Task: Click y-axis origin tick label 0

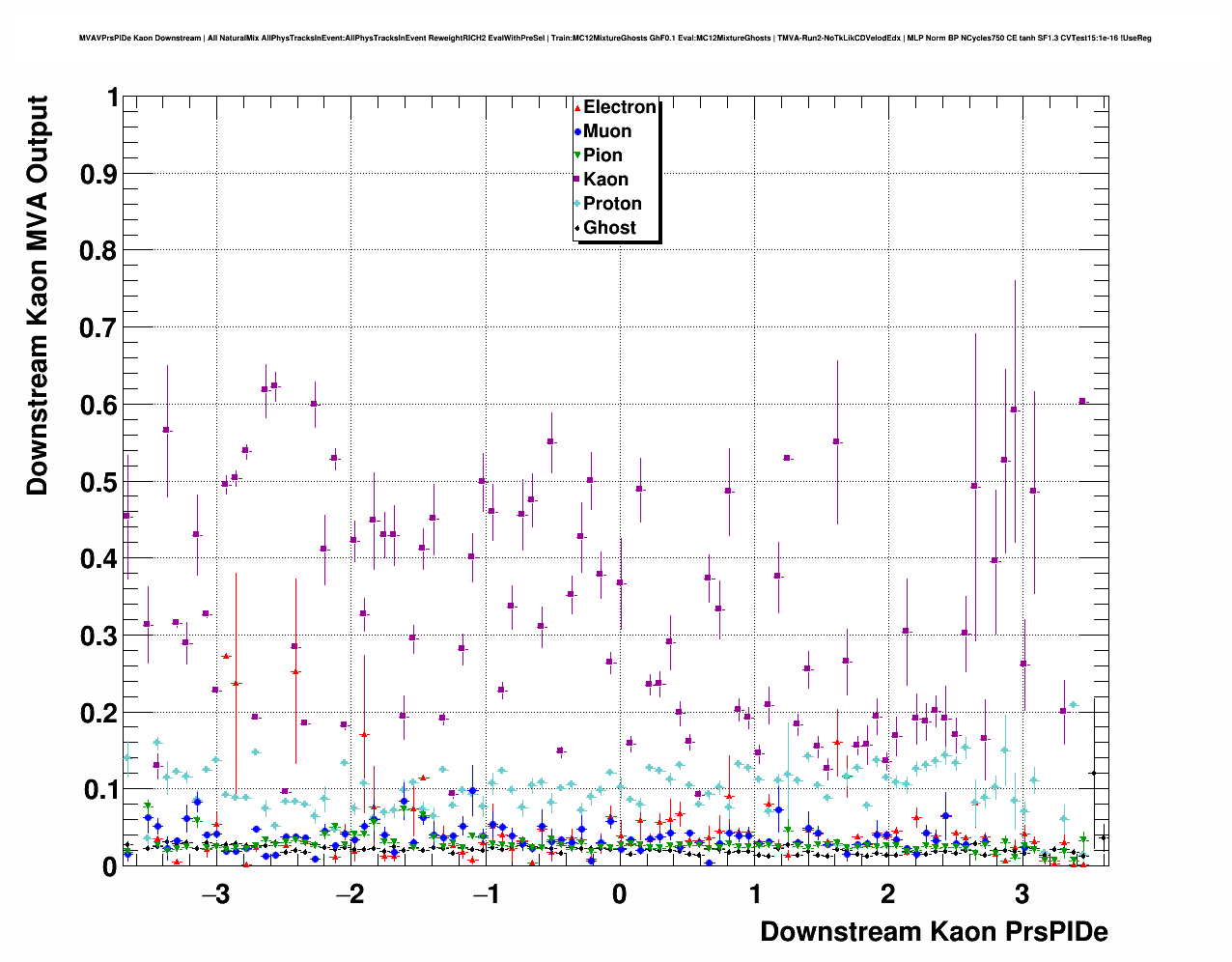Action: point(110,867)
